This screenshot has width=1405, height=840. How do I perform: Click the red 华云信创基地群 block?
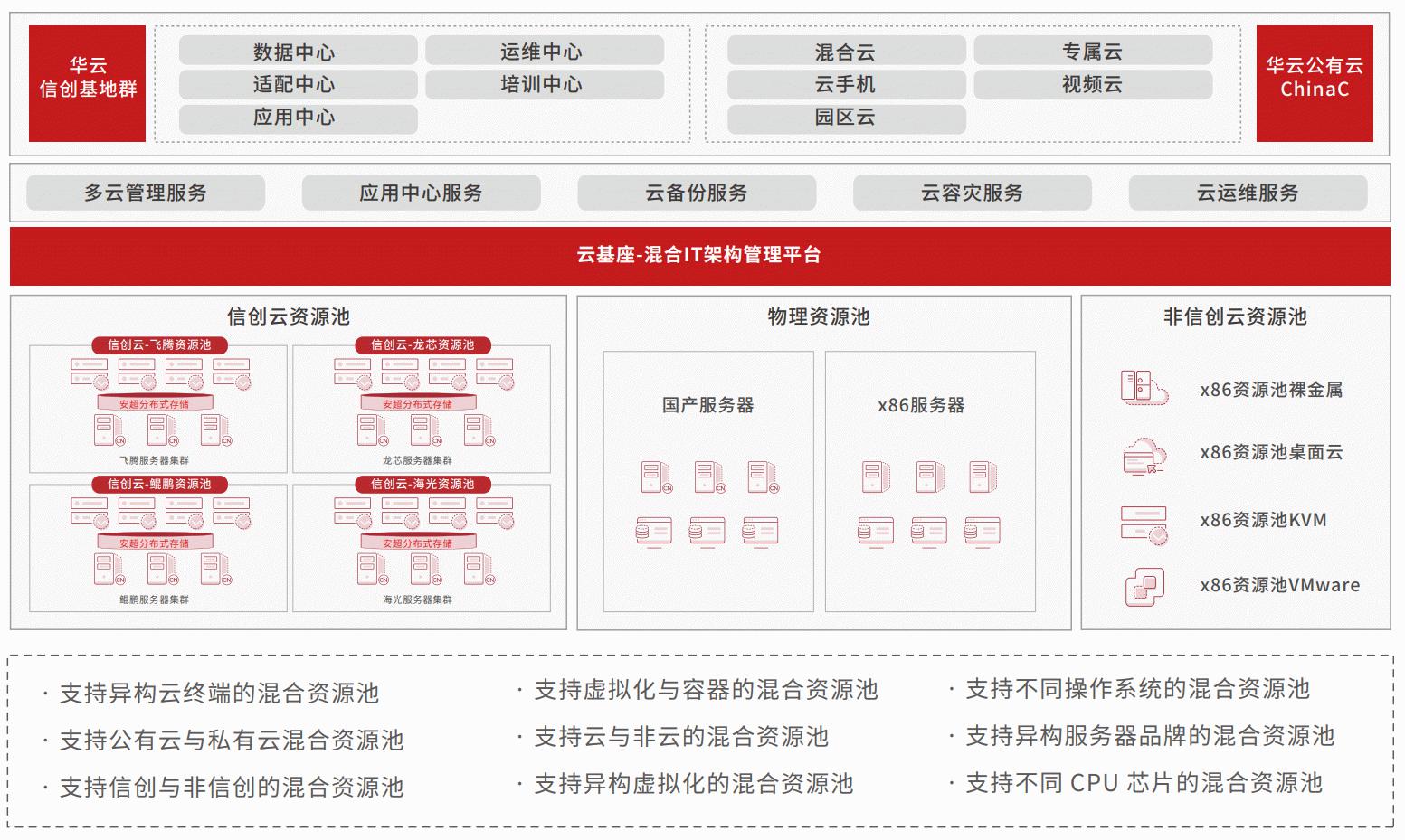(x=87, y=83)
